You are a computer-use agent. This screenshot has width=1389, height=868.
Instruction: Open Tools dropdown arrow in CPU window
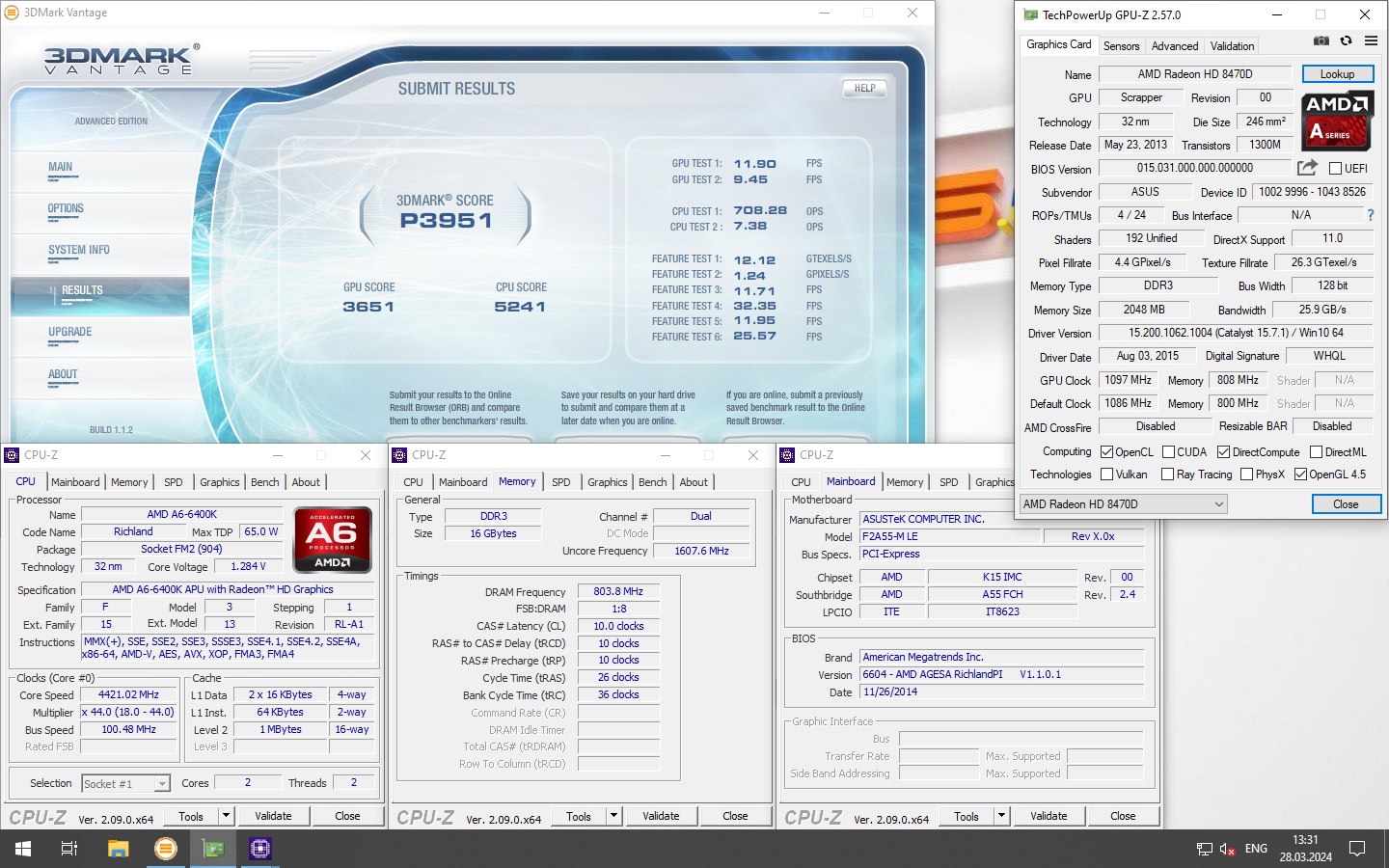(226, 816)
